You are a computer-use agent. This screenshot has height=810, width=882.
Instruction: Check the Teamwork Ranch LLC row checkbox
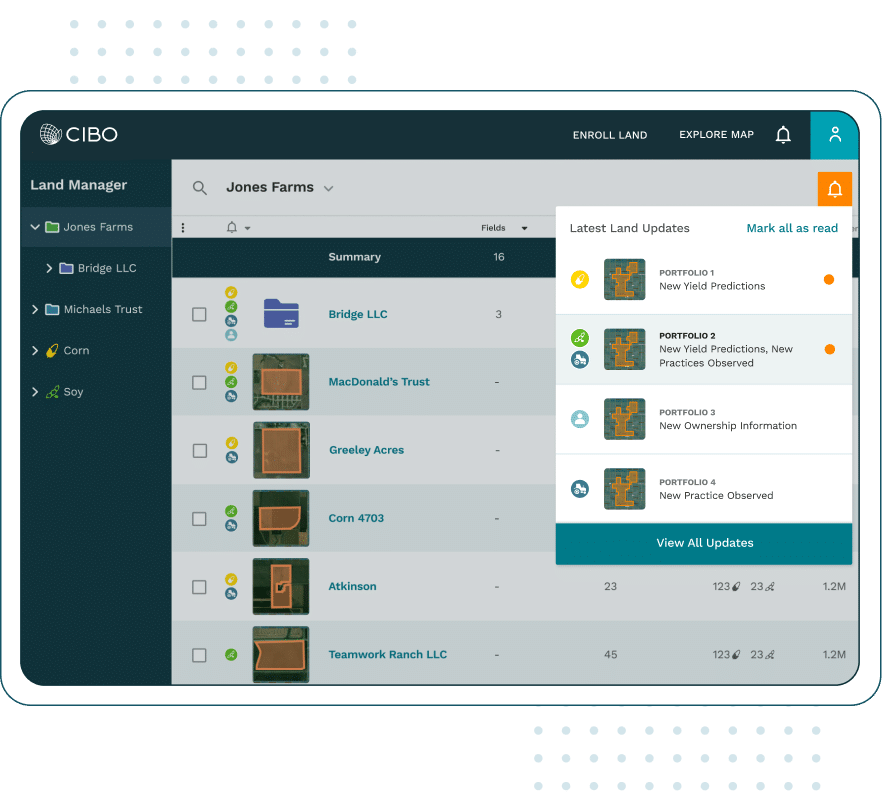[x=199, y=655]
